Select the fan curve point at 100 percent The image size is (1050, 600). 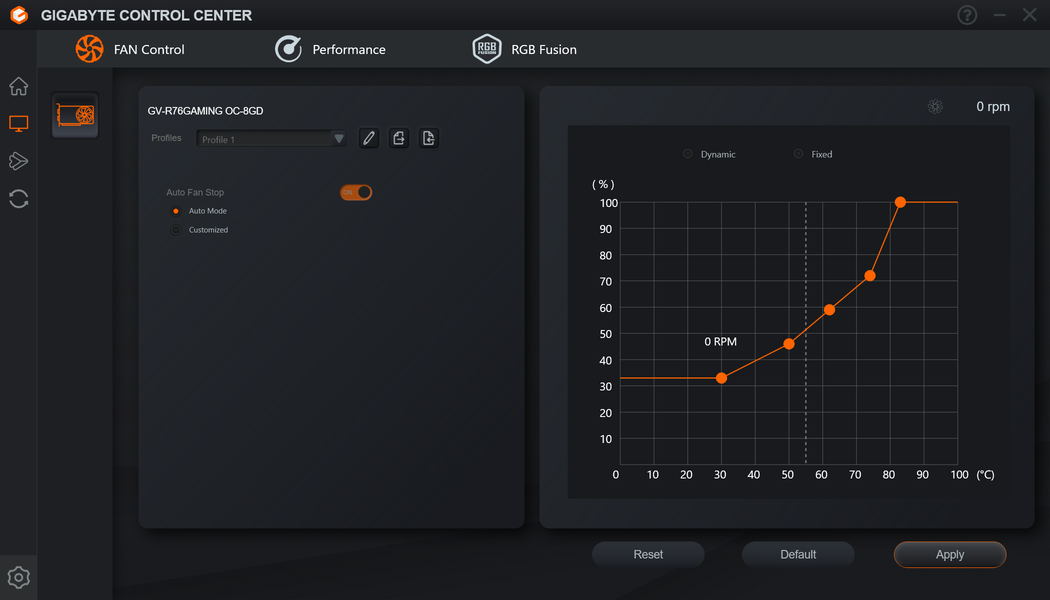(x=900, y=202)
